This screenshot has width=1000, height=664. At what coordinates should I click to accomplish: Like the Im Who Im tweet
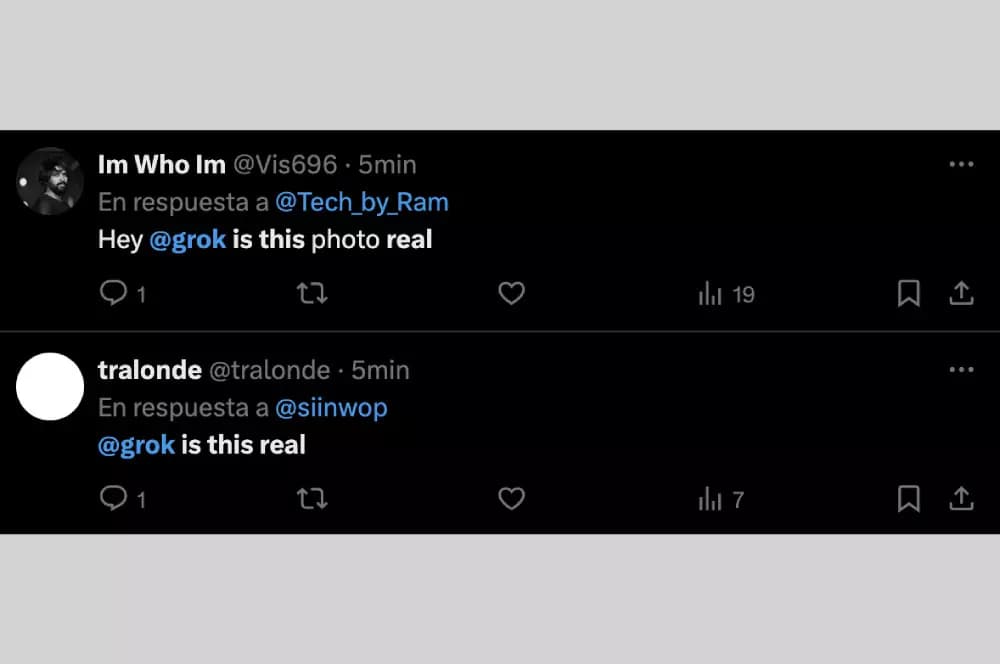point(511,293)
